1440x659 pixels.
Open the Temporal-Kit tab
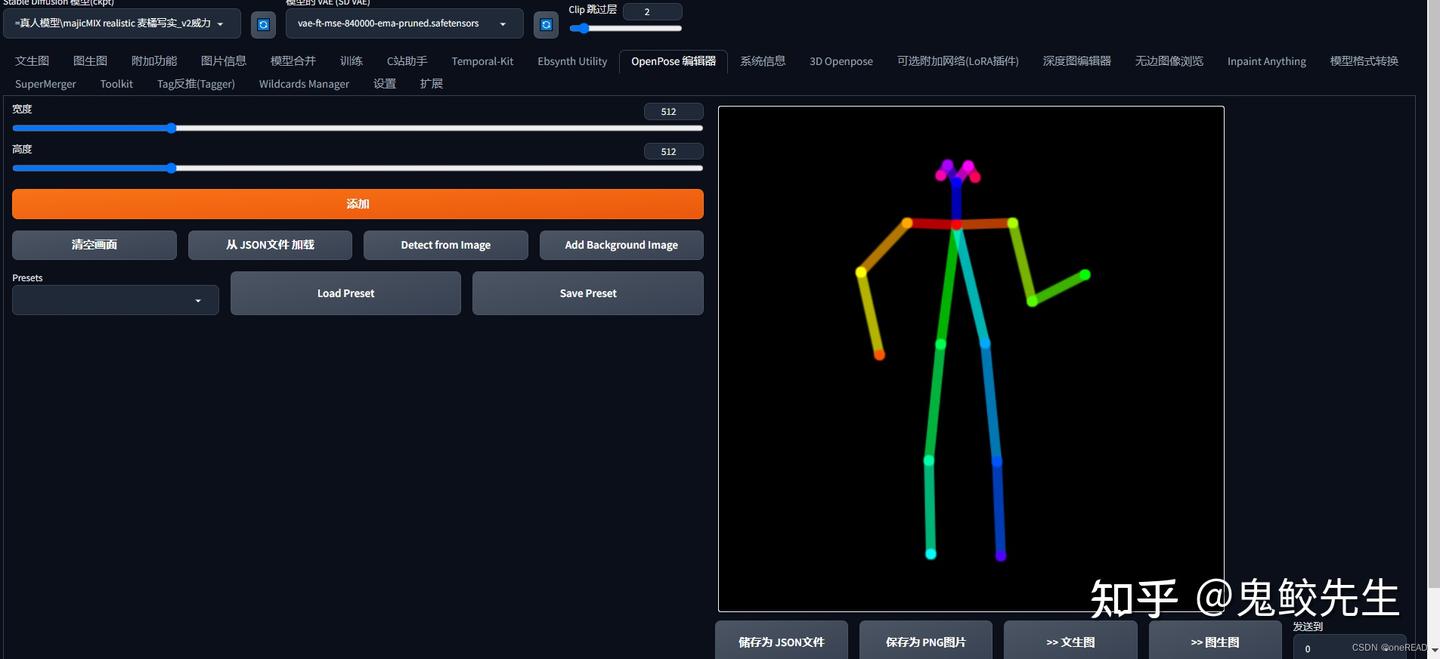tap(482, 61)
